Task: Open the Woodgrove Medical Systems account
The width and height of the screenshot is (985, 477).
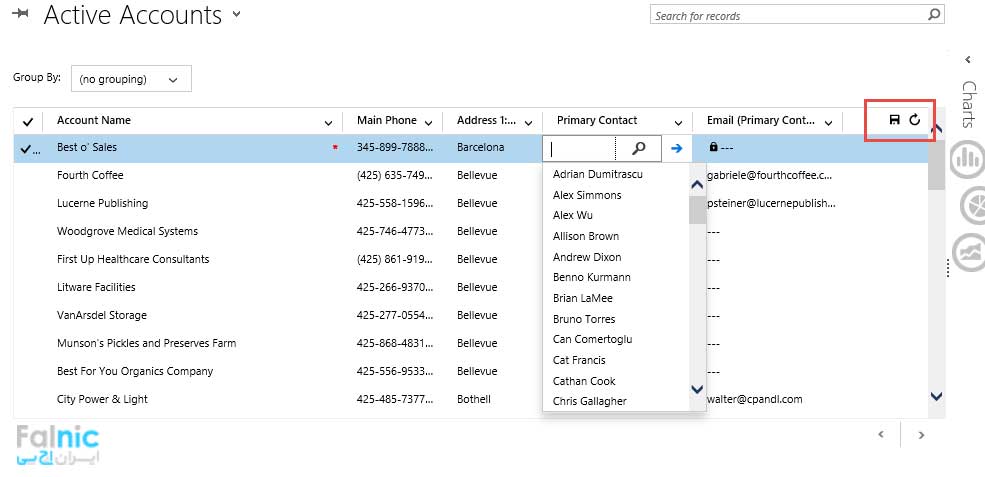Action: [x=128, y=231]
